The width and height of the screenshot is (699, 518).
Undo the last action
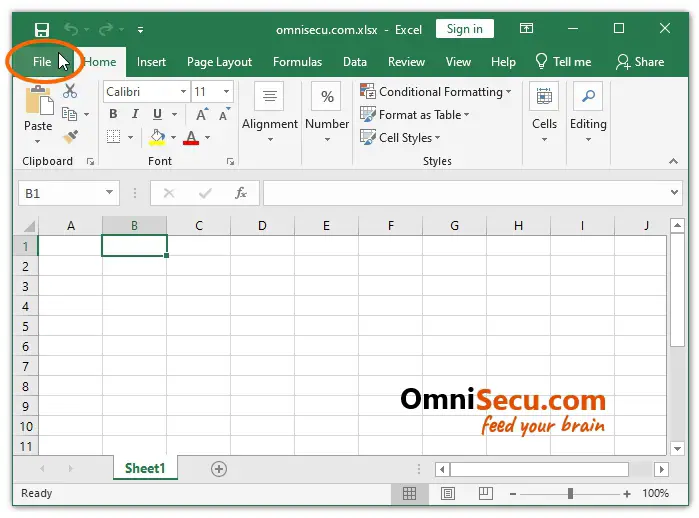click(71, 29)
